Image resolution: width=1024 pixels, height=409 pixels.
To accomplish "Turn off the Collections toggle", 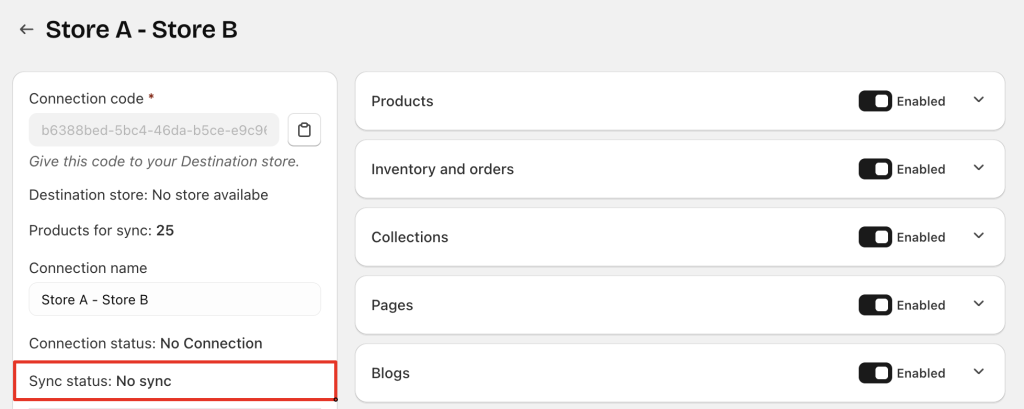I will 875,237.
